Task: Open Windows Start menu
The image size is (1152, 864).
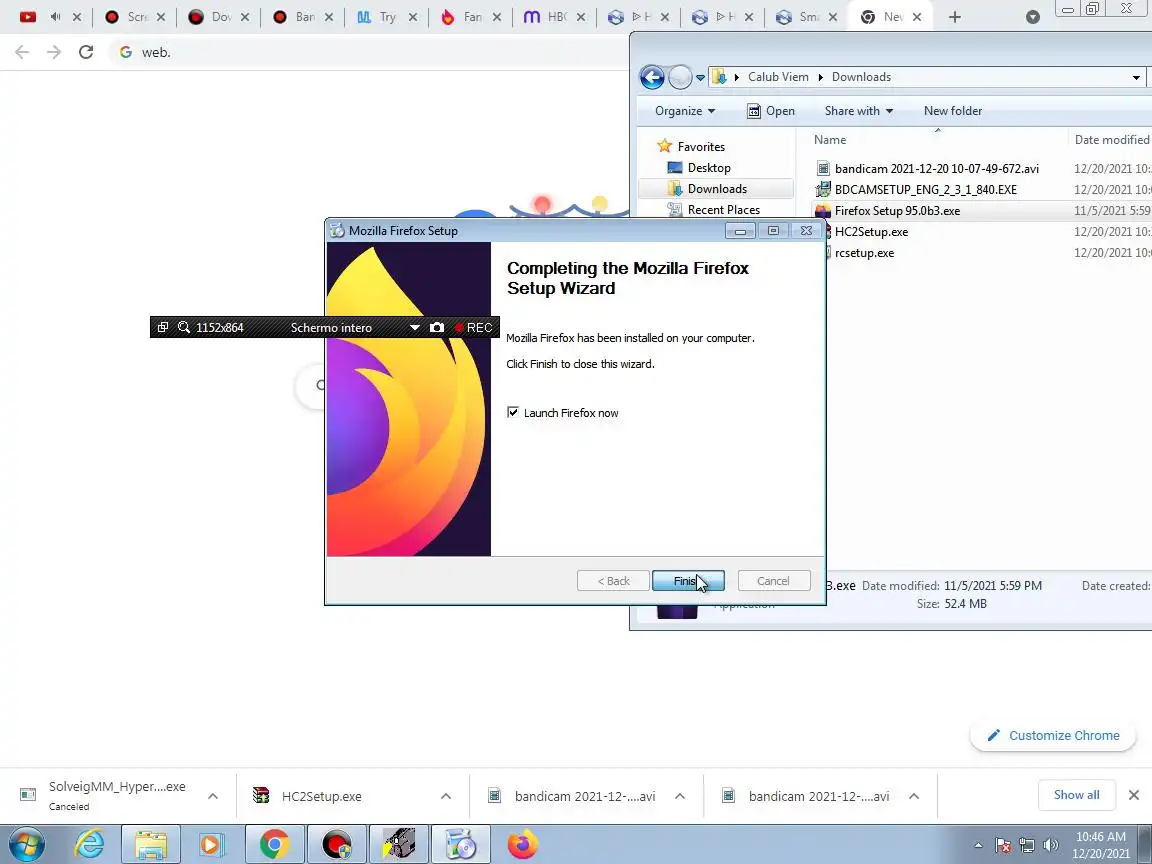Action: (x=26, y=845)
